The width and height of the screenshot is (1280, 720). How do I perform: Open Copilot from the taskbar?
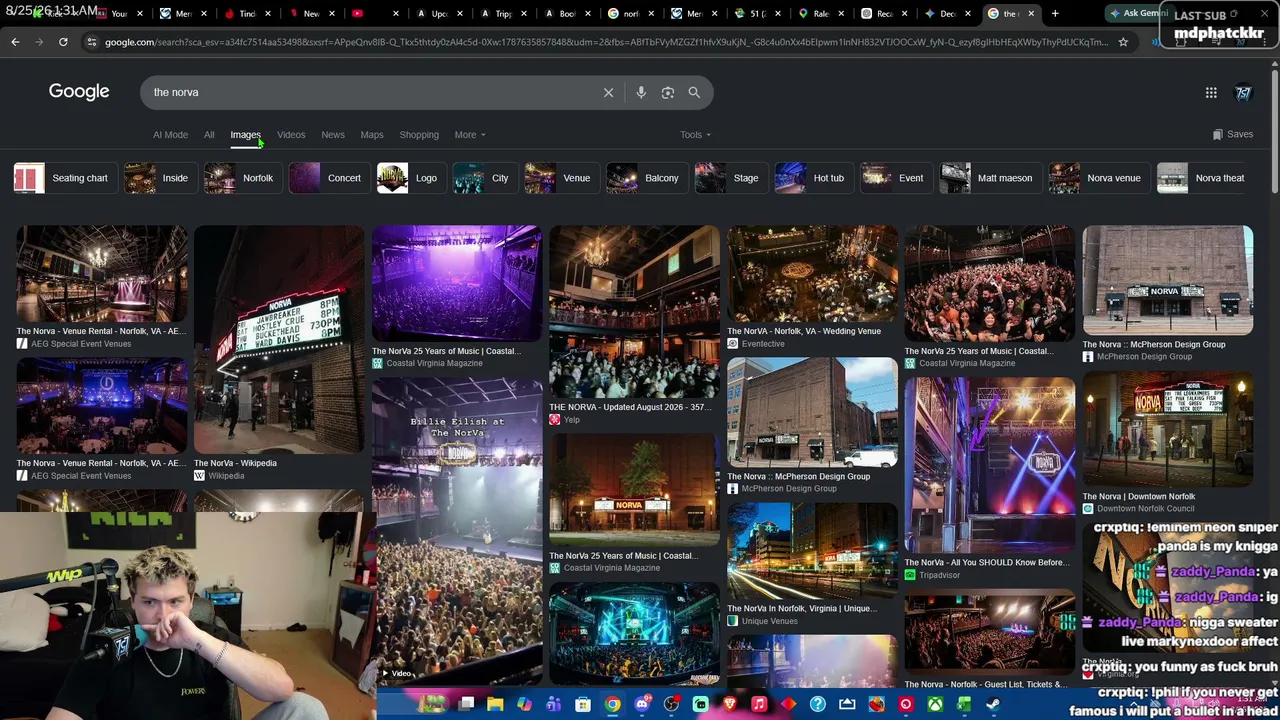(x=524, y=704)
